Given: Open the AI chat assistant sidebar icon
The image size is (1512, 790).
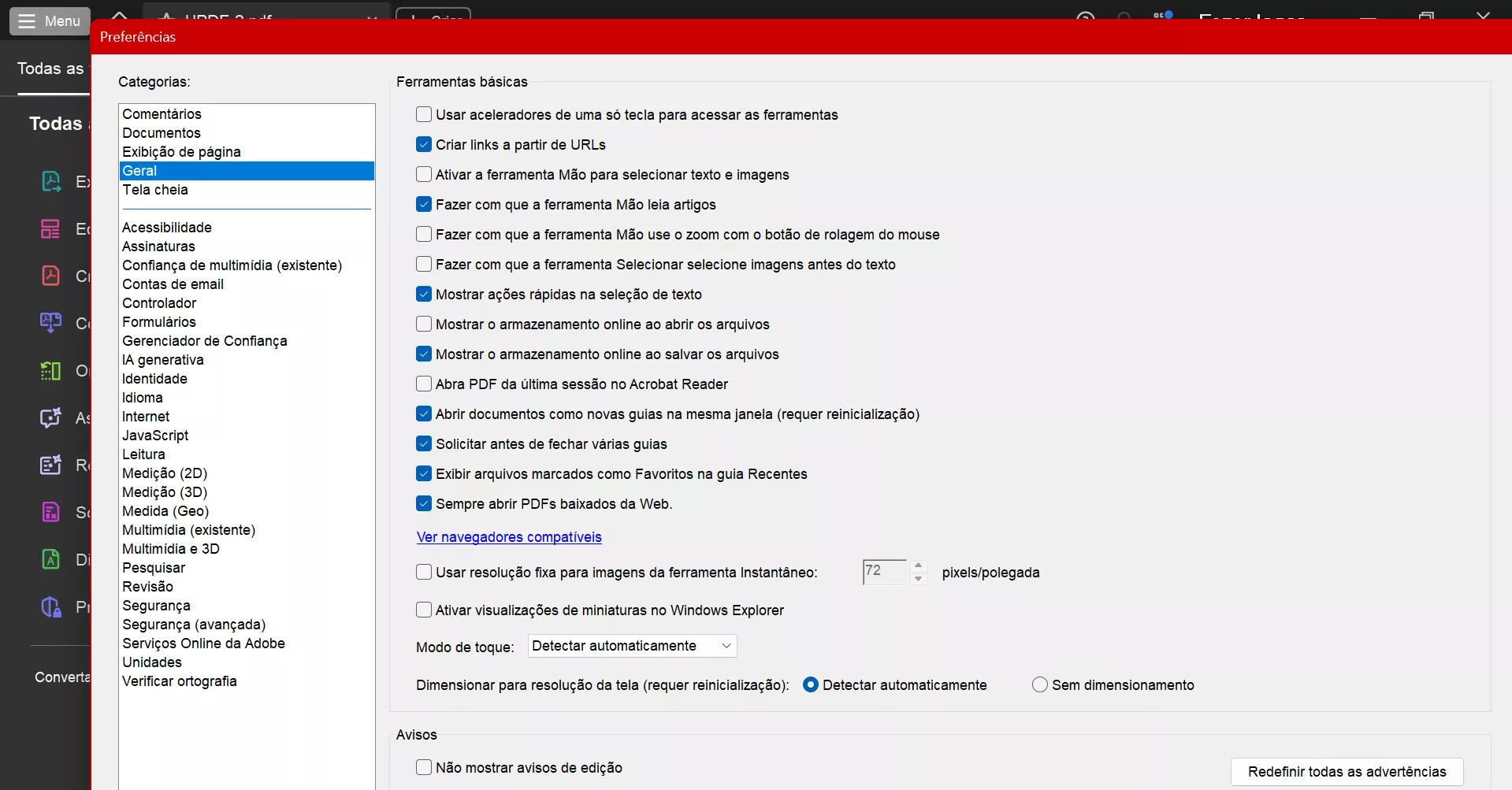Looking at the screenshot, I should [50, 417].
